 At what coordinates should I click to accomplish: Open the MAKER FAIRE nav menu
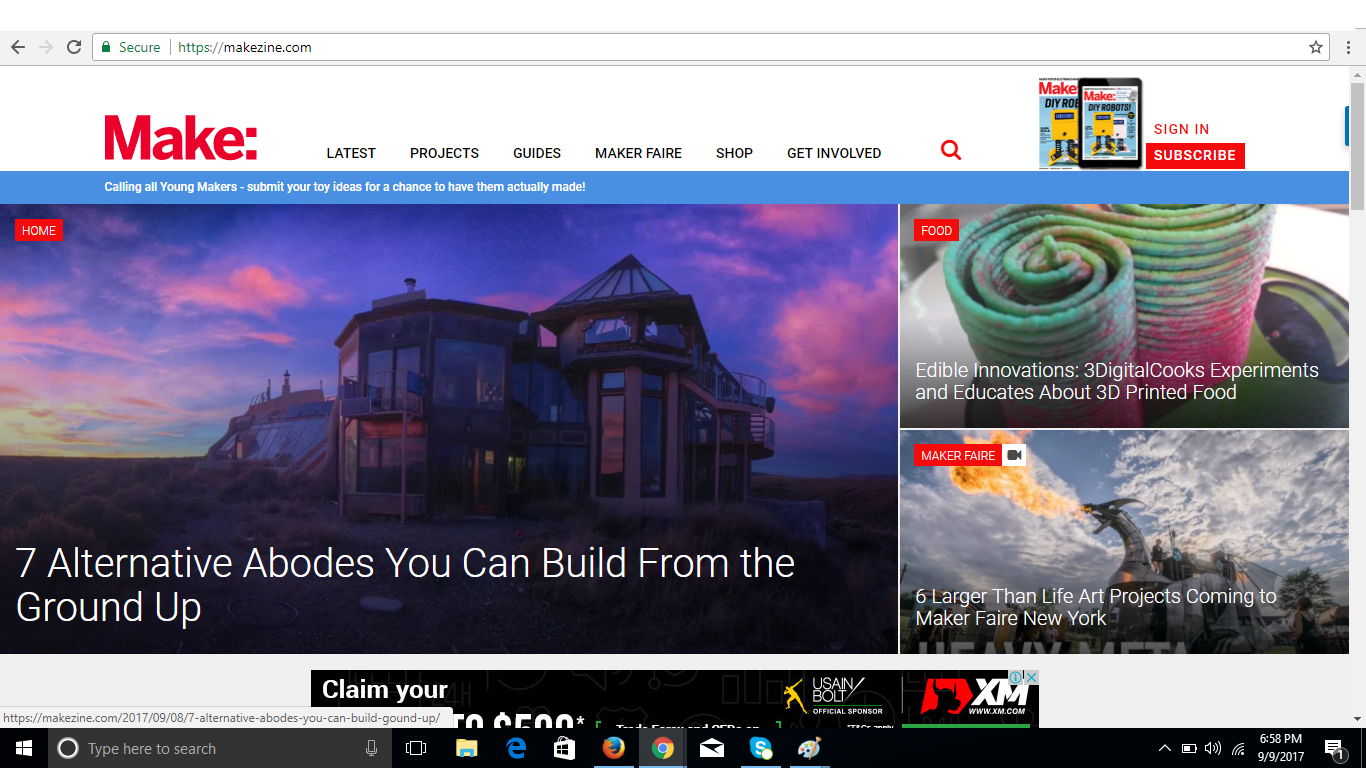tap(638, 153)
